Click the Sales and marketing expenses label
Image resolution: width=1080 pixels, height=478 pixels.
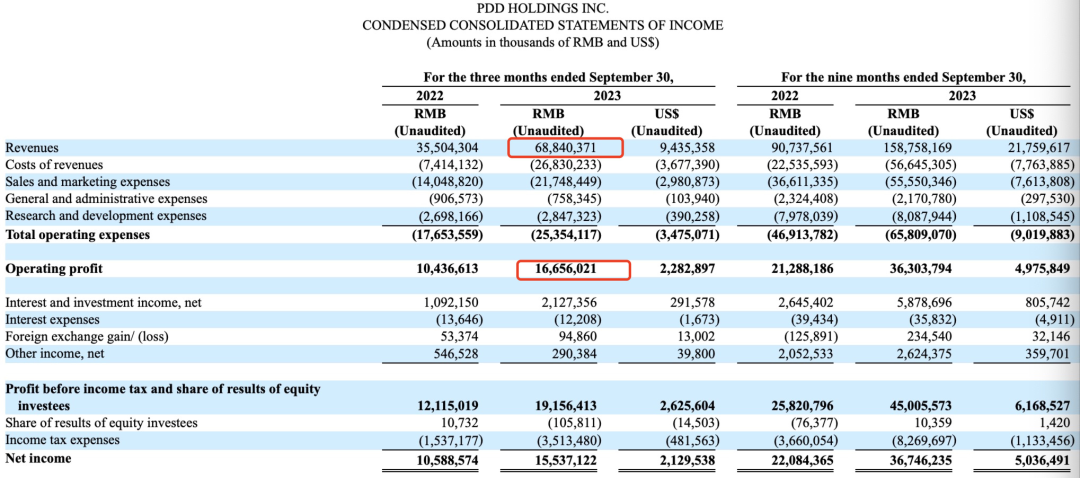tap(87, 182)
